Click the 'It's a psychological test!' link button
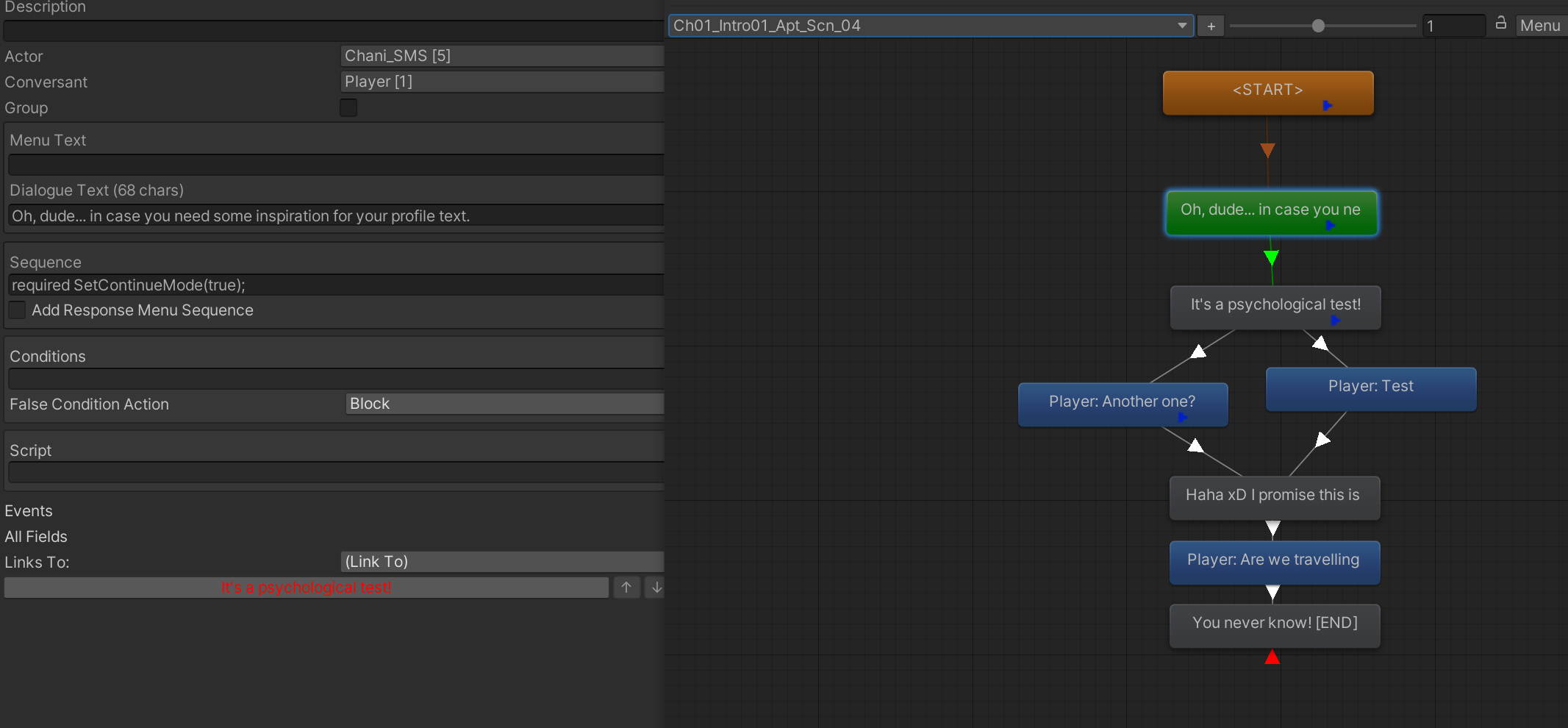Image resolution: width=1568 pixels, height=728 pixels. [x=307, y=588]
